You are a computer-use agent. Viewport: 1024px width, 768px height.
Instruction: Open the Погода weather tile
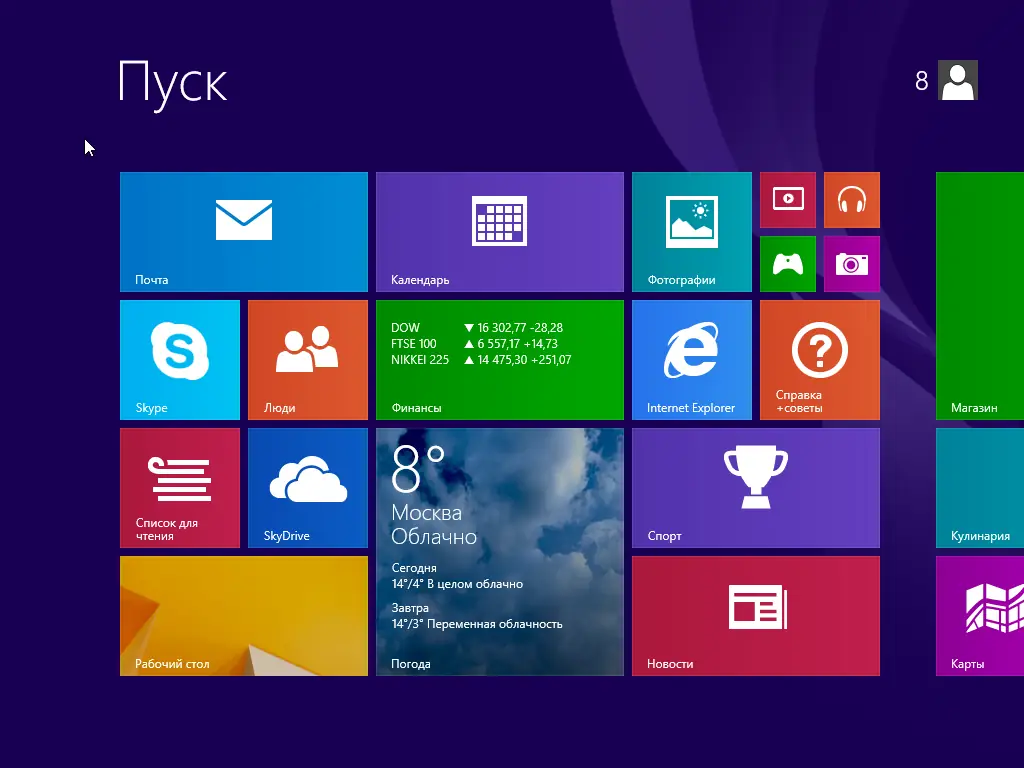tap(500, 552)
